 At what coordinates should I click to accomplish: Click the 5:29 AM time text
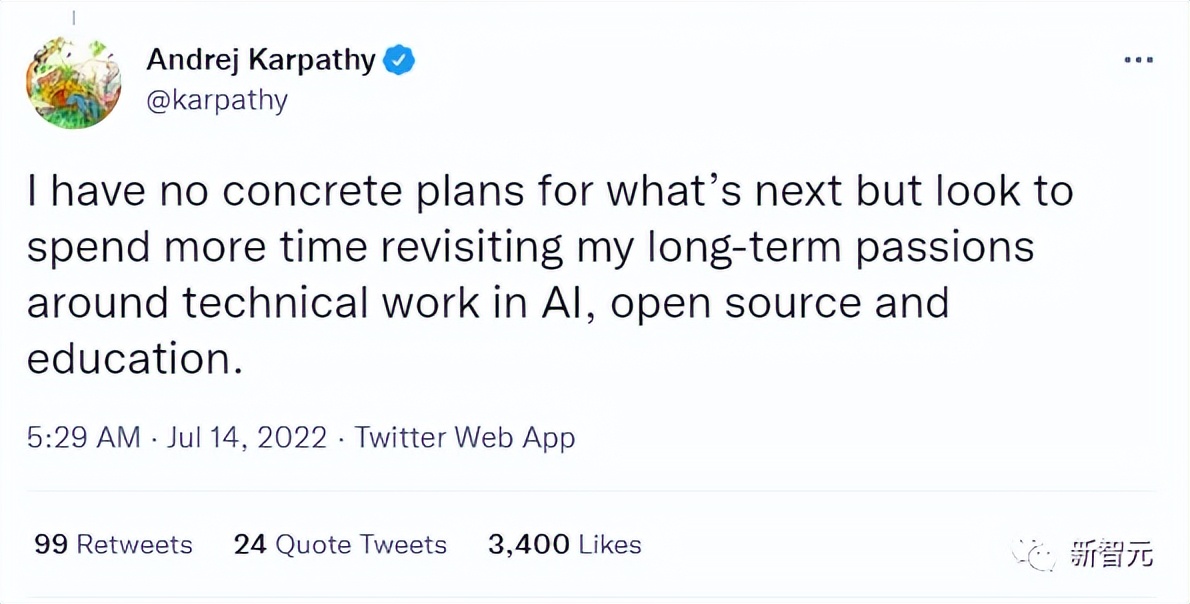82,437
